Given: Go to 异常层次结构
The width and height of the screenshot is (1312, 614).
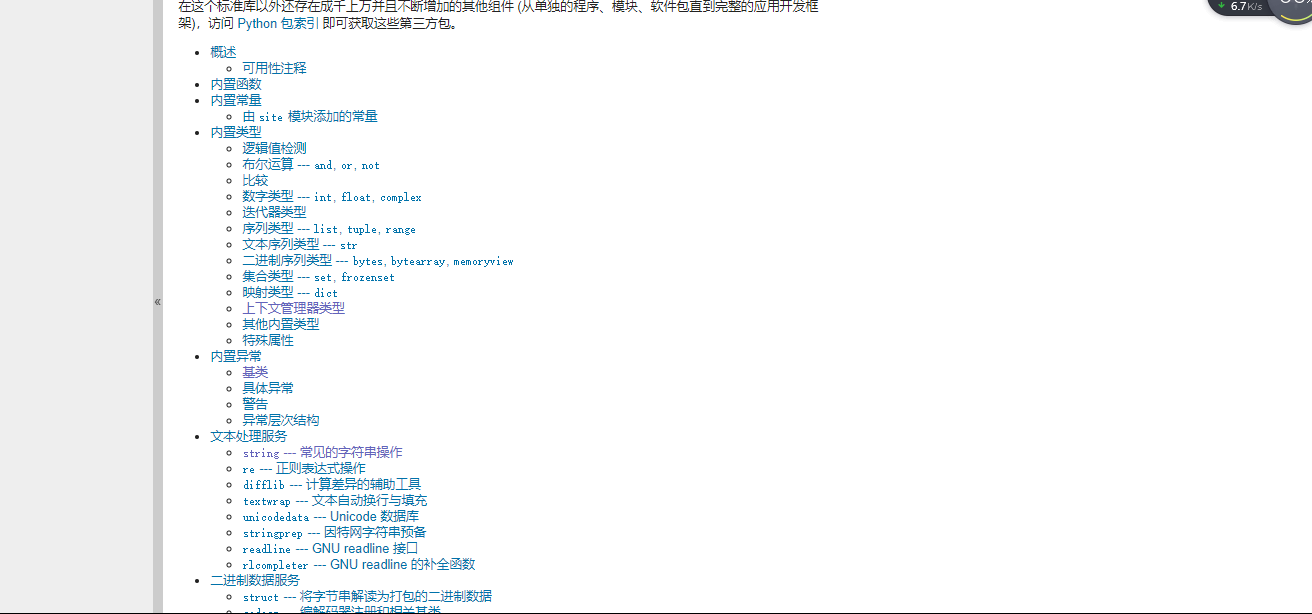Looking at the screenshot, I should (x=281, y=420).
